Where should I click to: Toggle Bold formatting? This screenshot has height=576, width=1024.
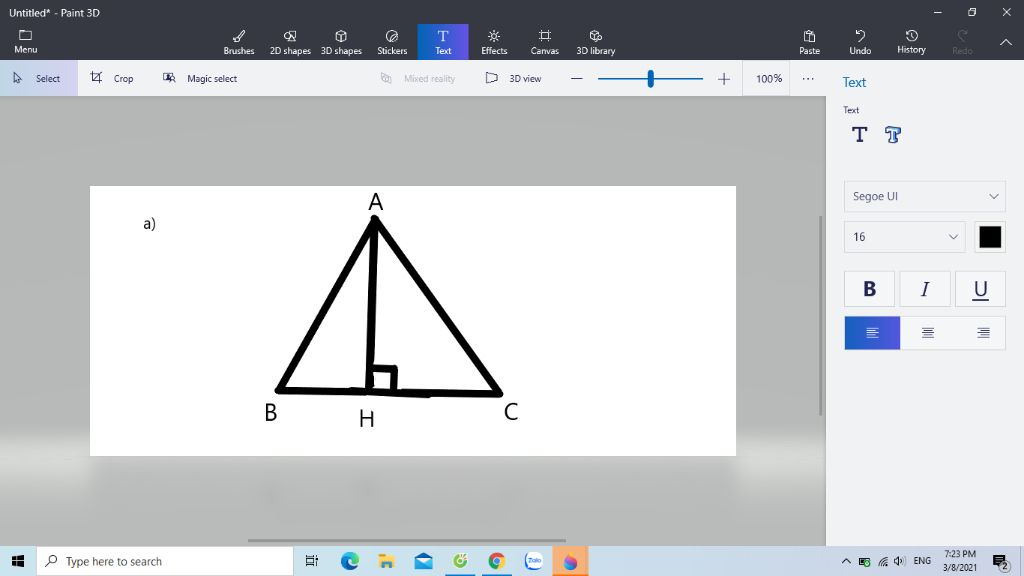869,289
